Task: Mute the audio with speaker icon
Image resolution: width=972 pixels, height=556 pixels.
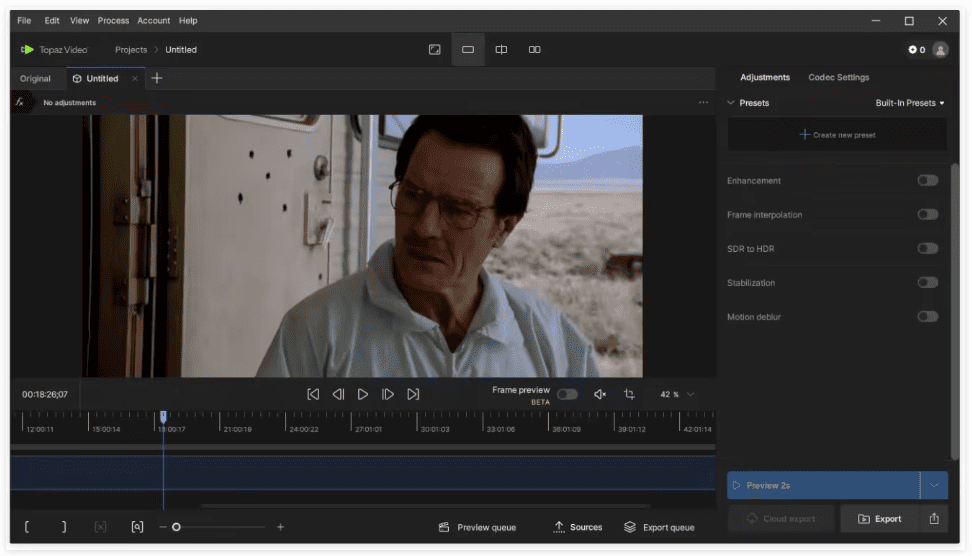Action: click(x=599, y=394)
